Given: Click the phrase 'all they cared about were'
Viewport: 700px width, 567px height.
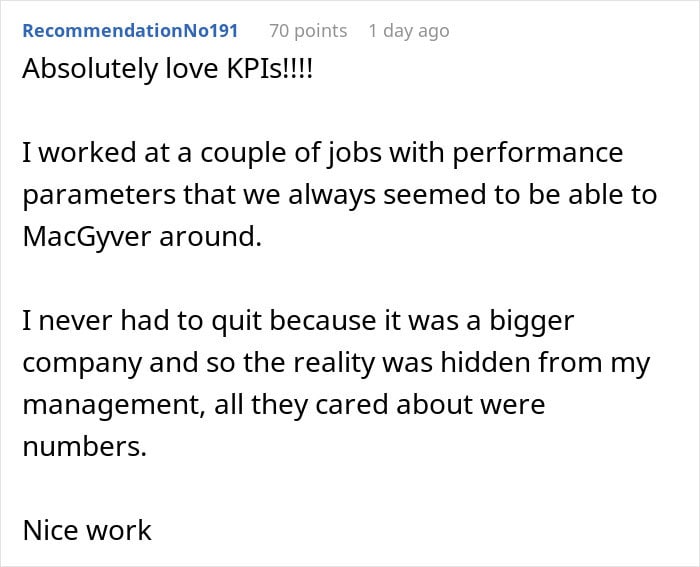Looking at the screenshot, I should tap(379, 404).
